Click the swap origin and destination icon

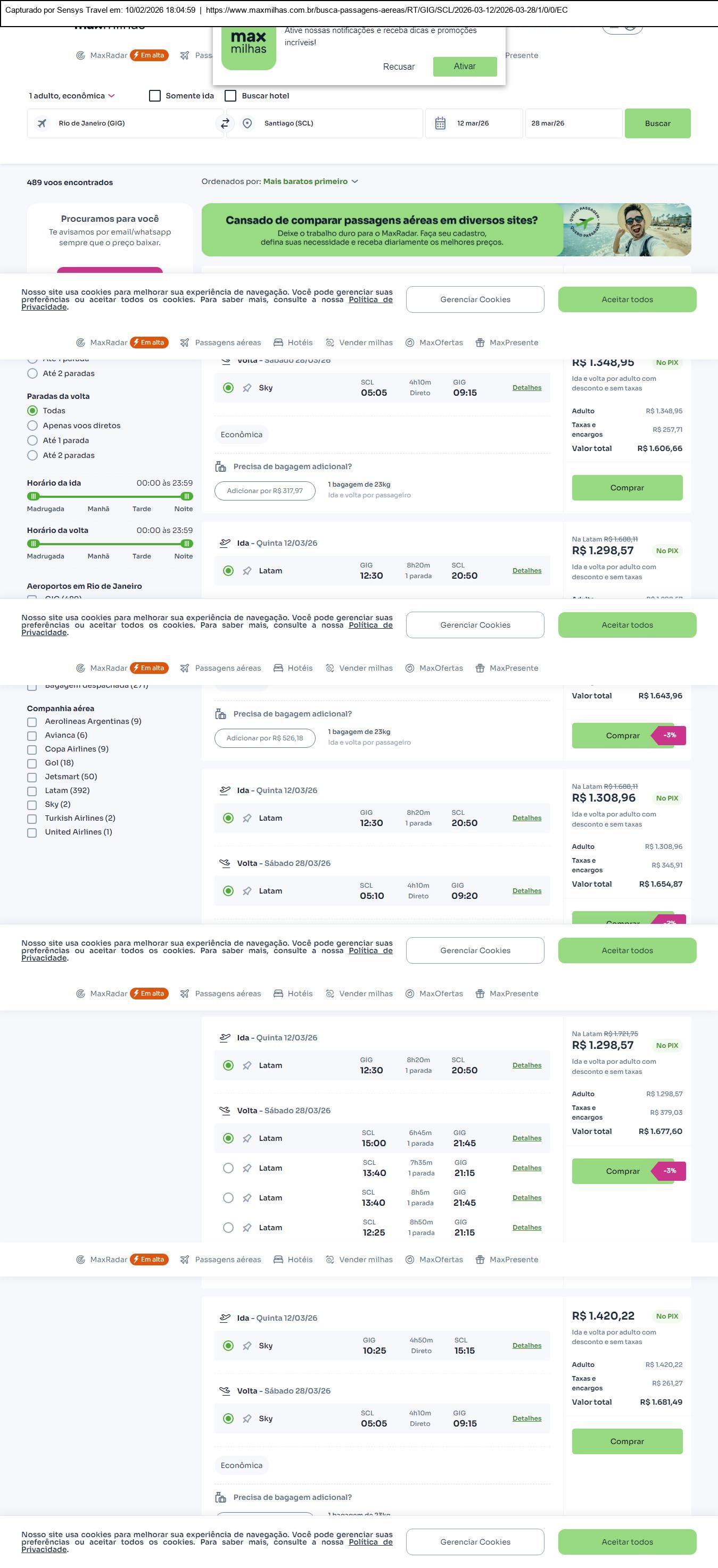coord(225,123)
